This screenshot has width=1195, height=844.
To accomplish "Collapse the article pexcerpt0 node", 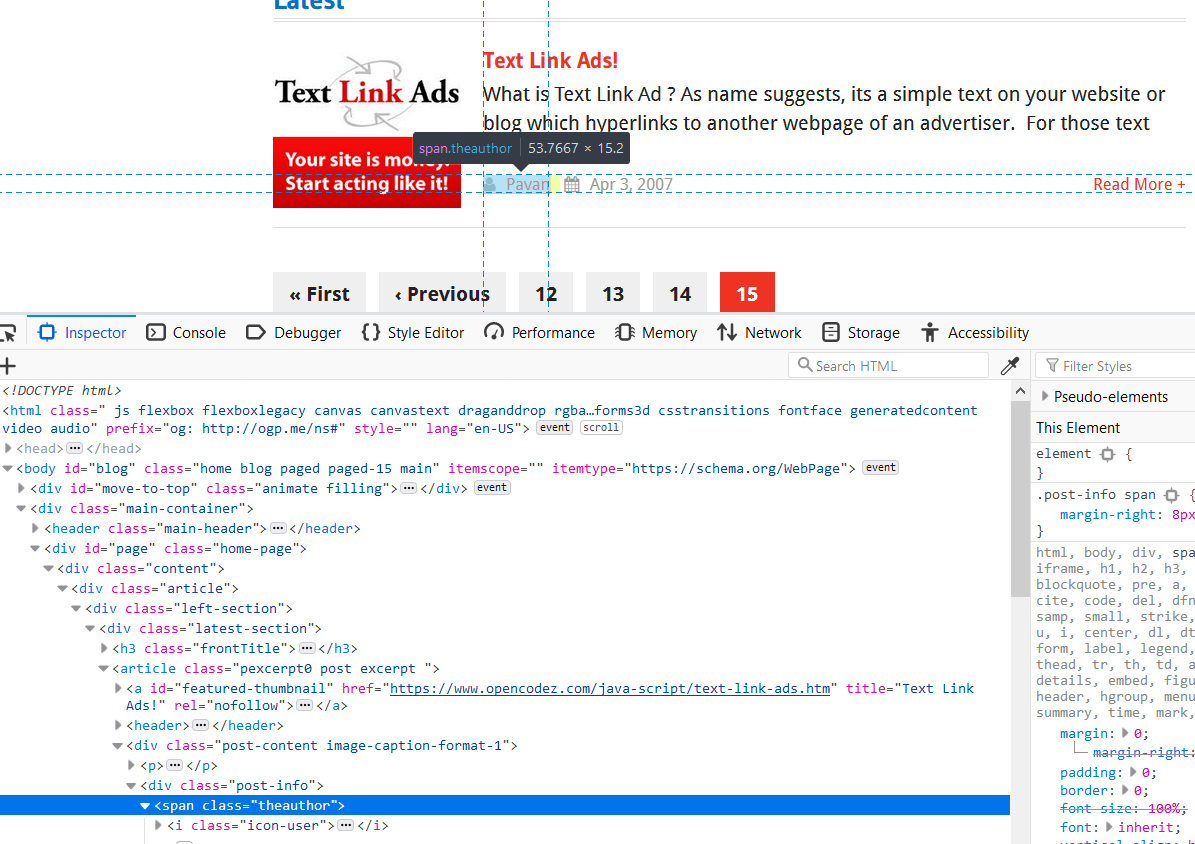I will coord(104,669).
